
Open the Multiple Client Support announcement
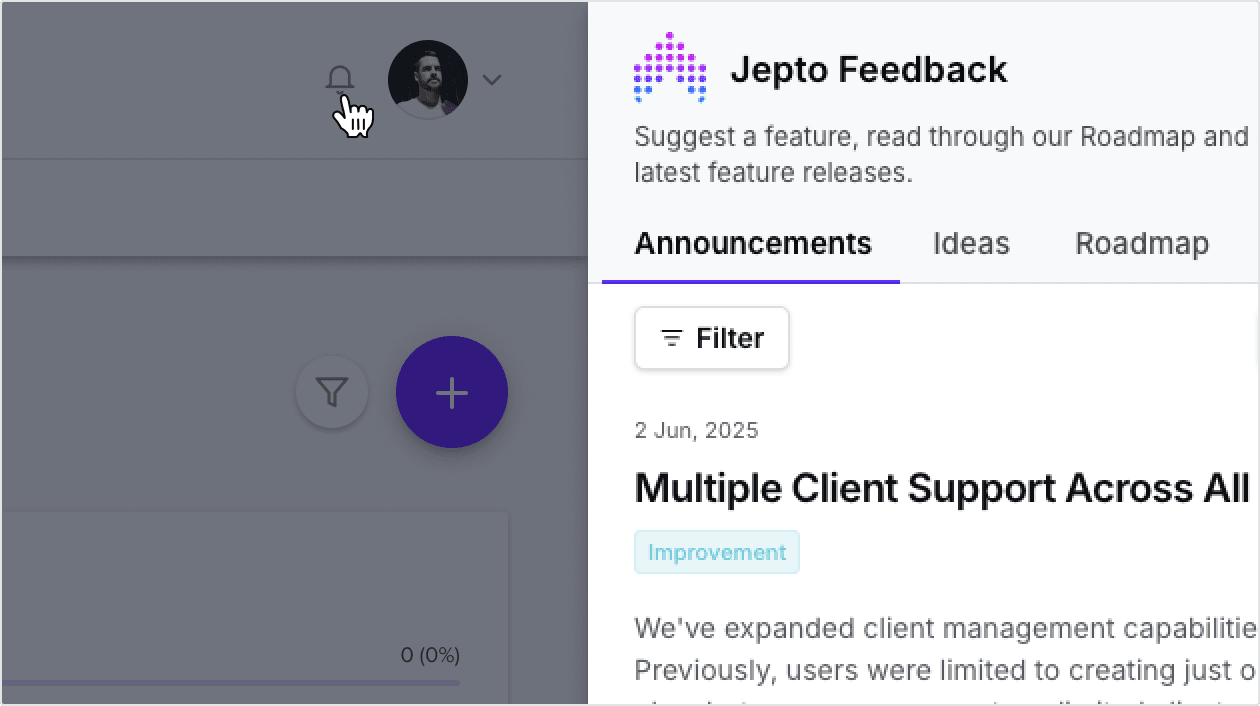[x=940, y=489]
